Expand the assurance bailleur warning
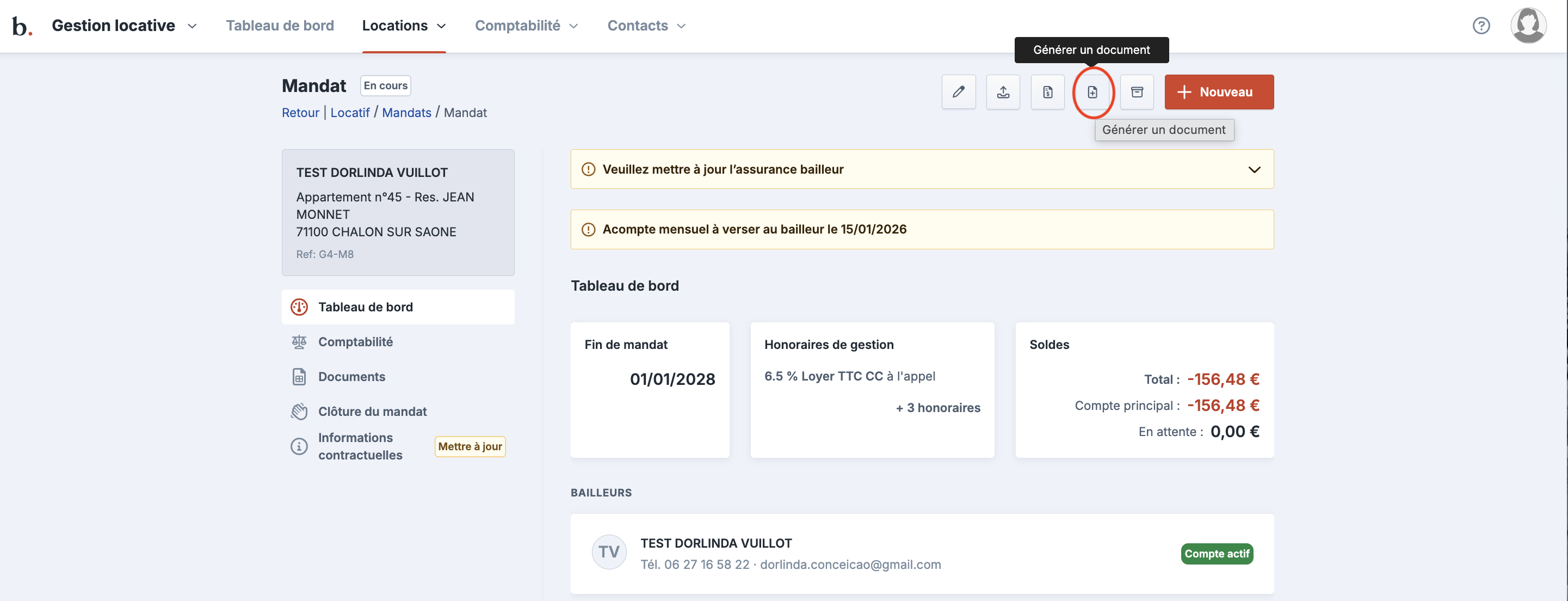The height and width of the screenshot is (601, 1568). click(x=1254, y=169)
